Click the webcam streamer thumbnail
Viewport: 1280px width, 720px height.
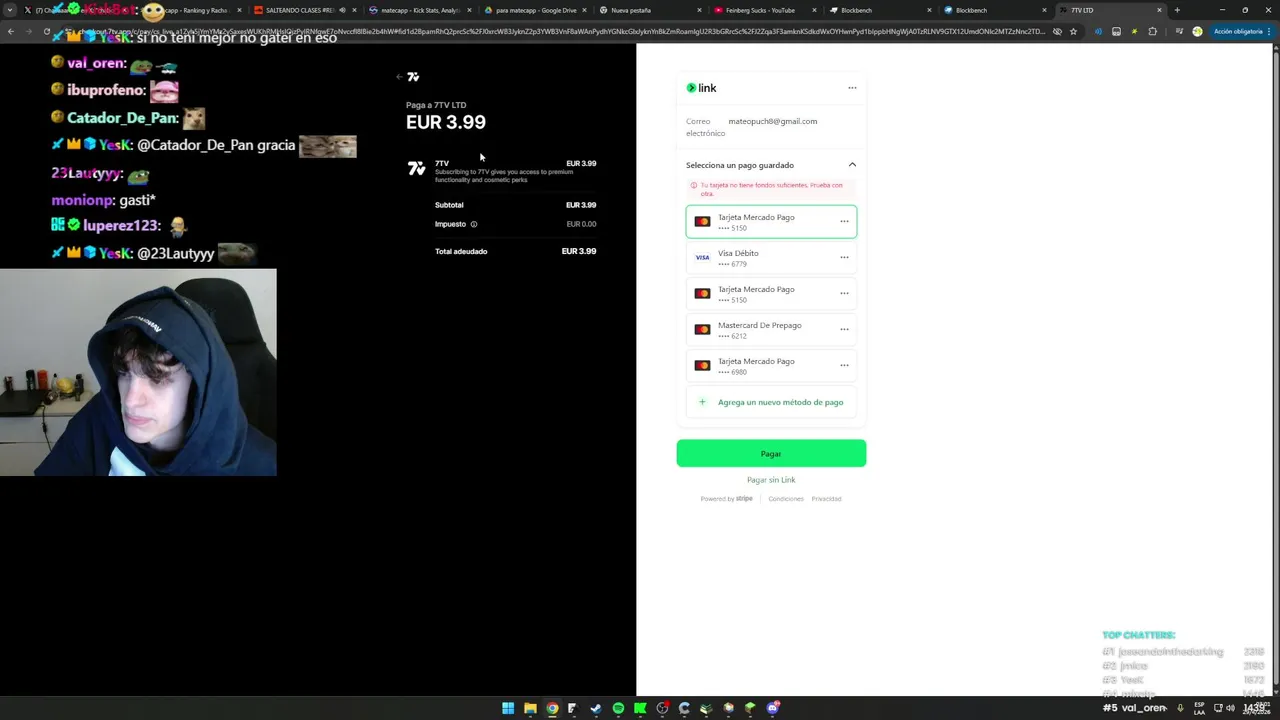[x=138, y=372]
